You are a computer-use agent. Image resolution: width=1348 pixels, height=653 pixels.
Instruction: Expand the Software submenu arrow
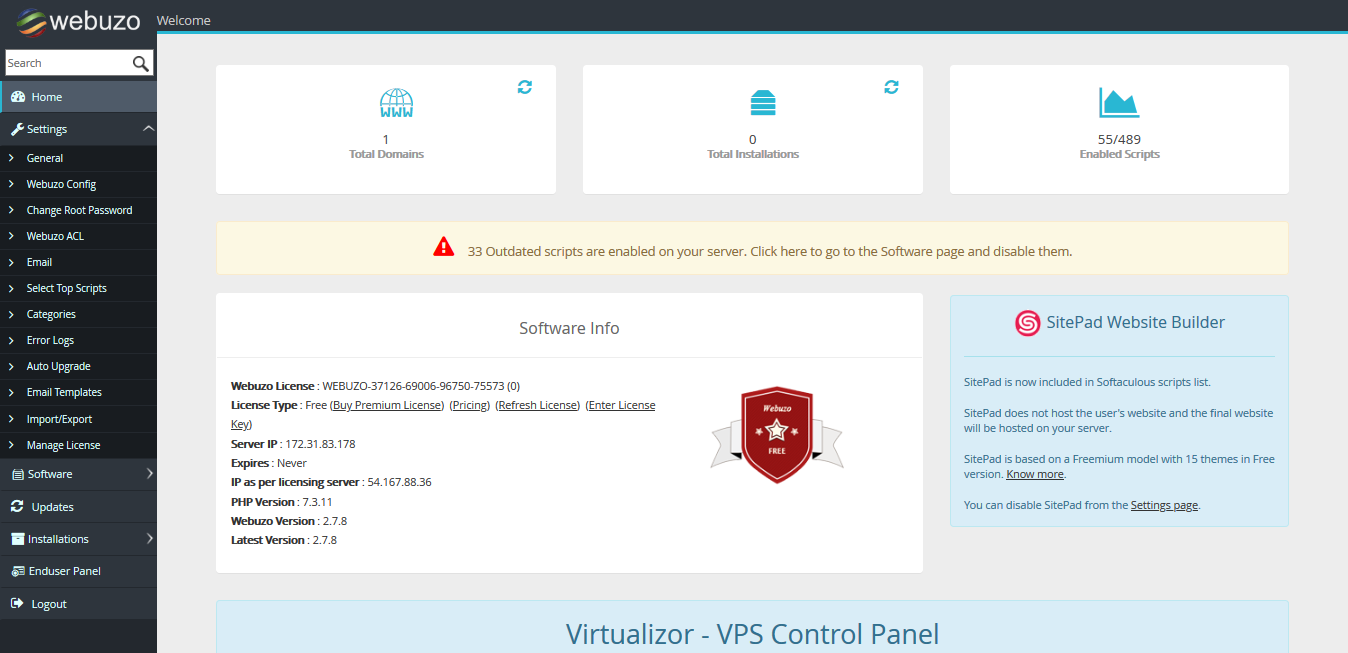pyautogui.click(x=149, y=474)
